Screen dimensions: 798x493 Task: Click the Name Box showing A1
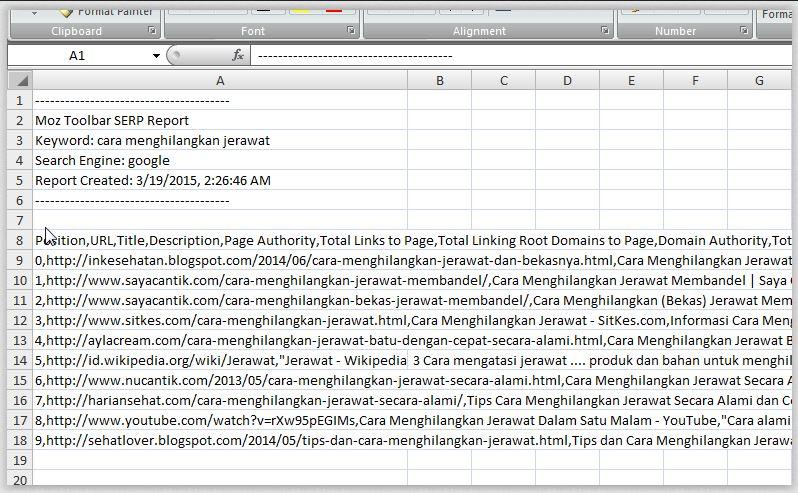(78, 56)
